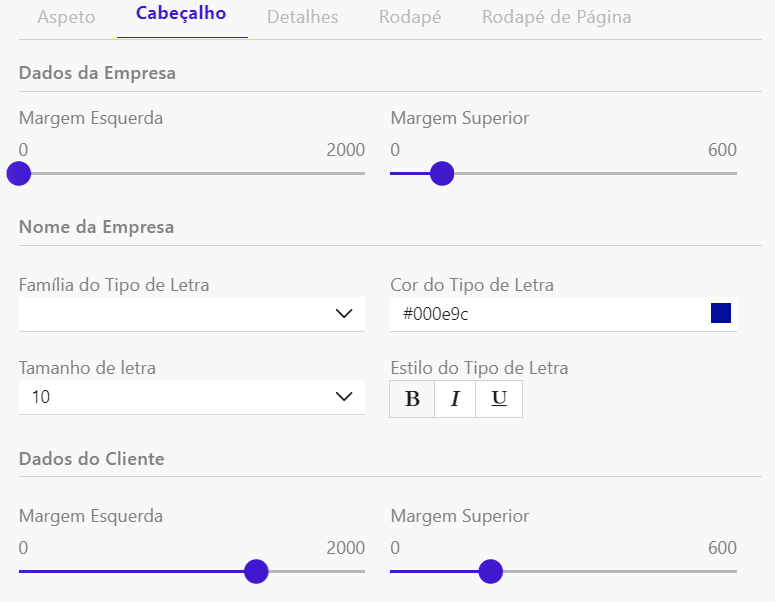This screenshot has height=602, width=775.
Task: Open the Detalhes tab
Action: tap(302, 17)
